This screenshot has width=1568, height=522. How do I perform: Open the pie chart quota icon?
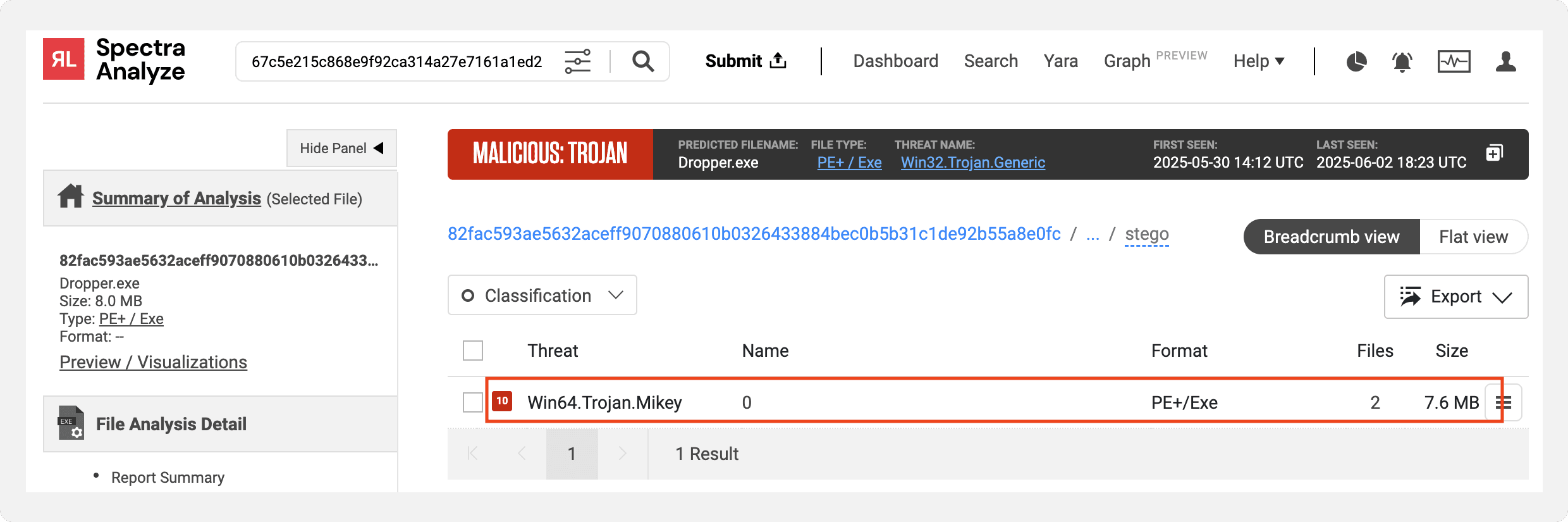tap(1356, 61)
